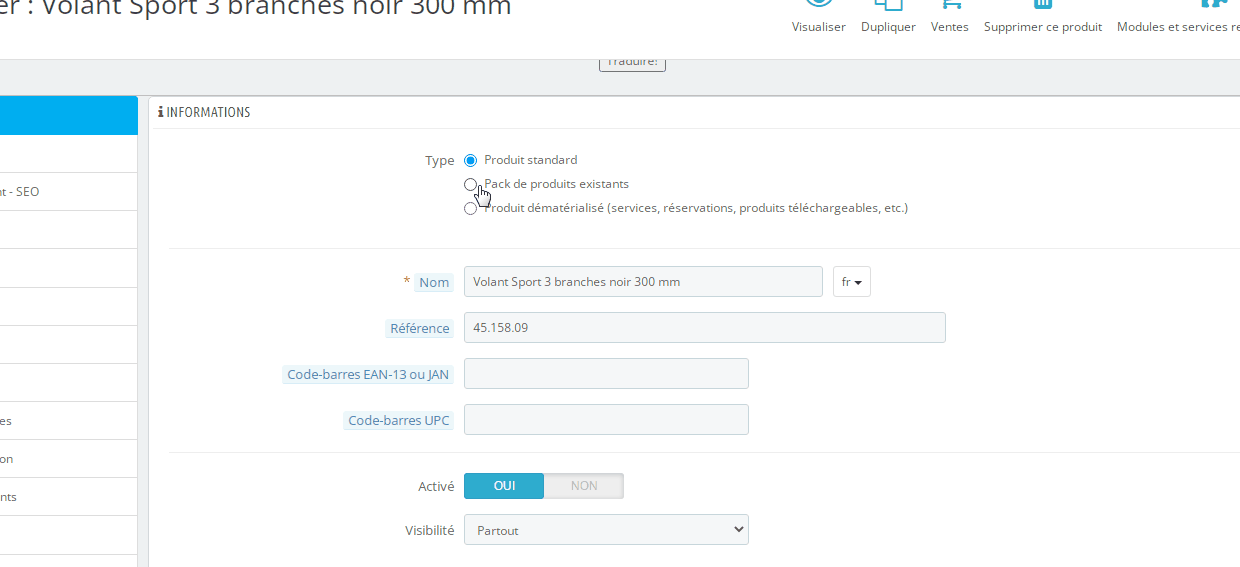Select the highlighted blue sidebar tab
The width and height of the screenshot is (1240, 567).
coord(68,115)
